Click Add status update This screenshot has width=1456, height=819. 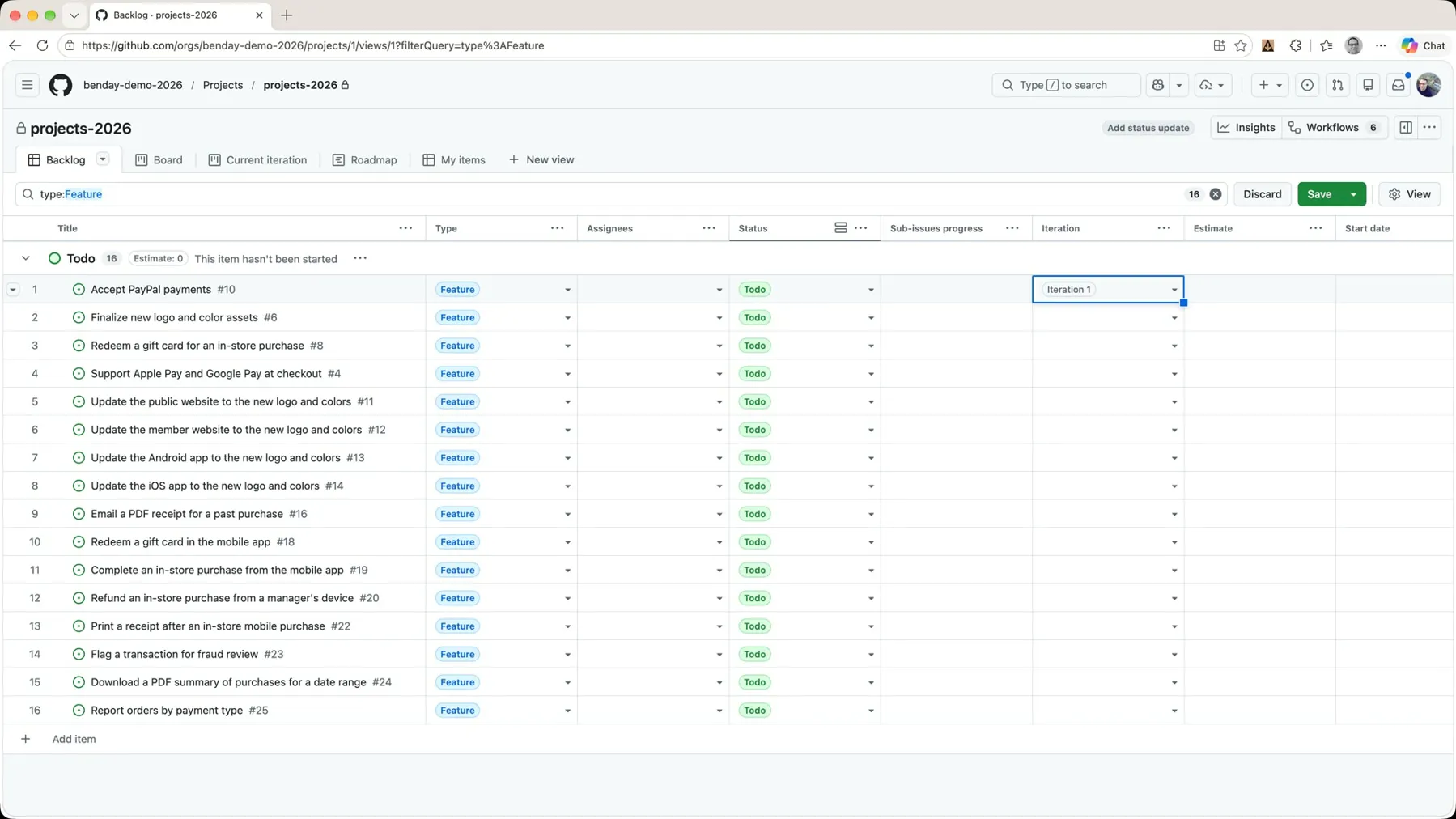click(x=1148, y=128)
